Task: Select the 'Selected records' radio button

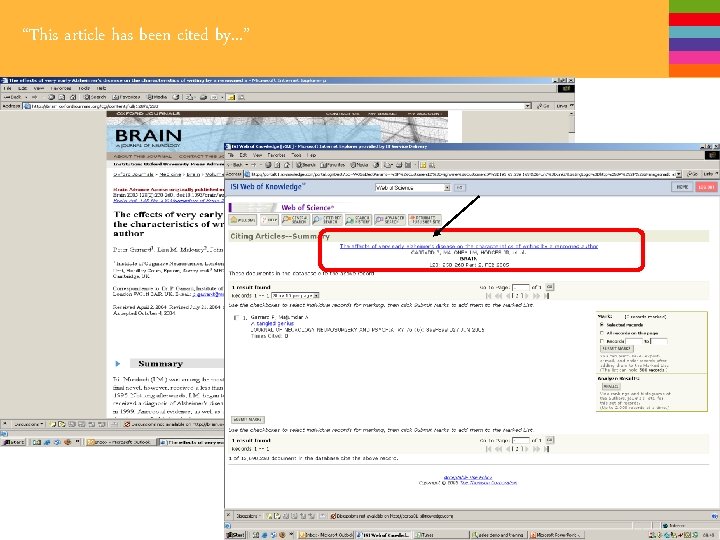Action: (x=602, y=325)
